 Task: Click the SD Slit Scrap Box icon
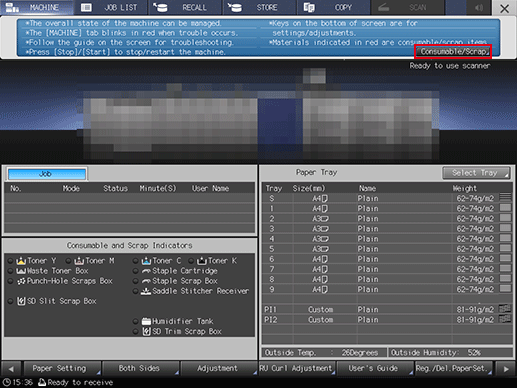[21, 301]
